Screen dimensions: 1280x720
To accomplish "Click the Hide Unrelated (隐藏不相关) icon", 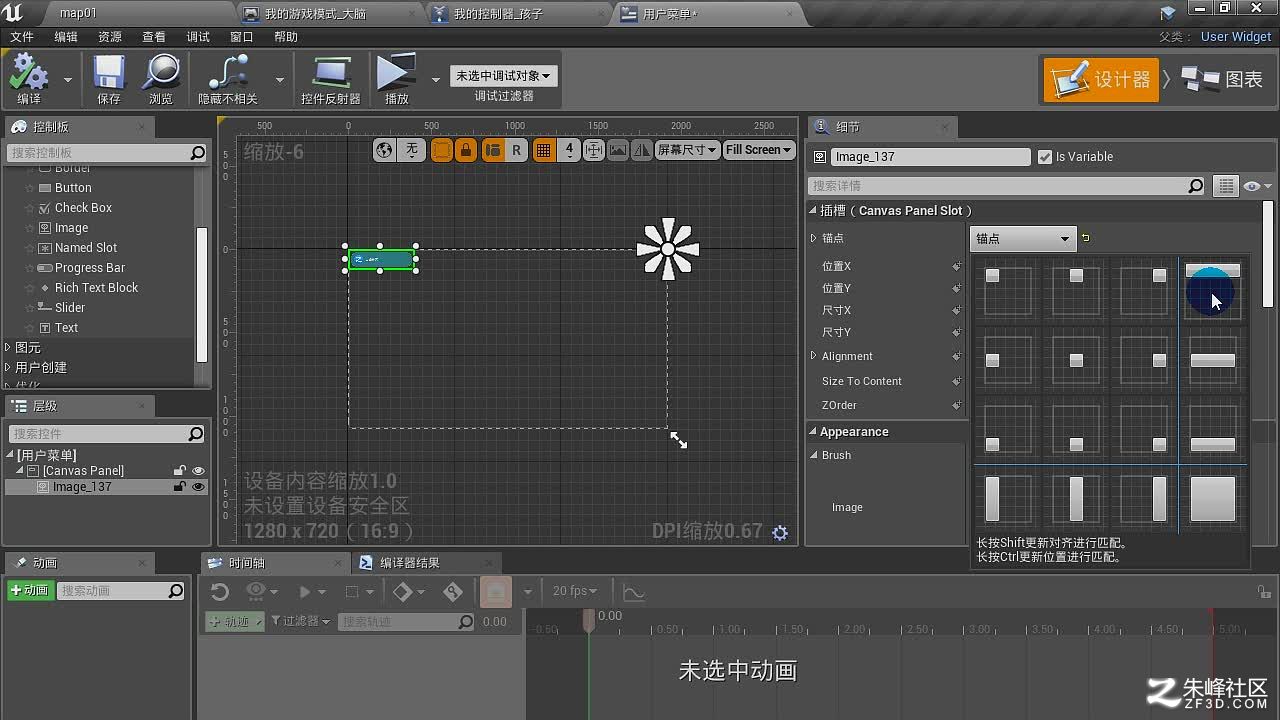I will (228, 74).
